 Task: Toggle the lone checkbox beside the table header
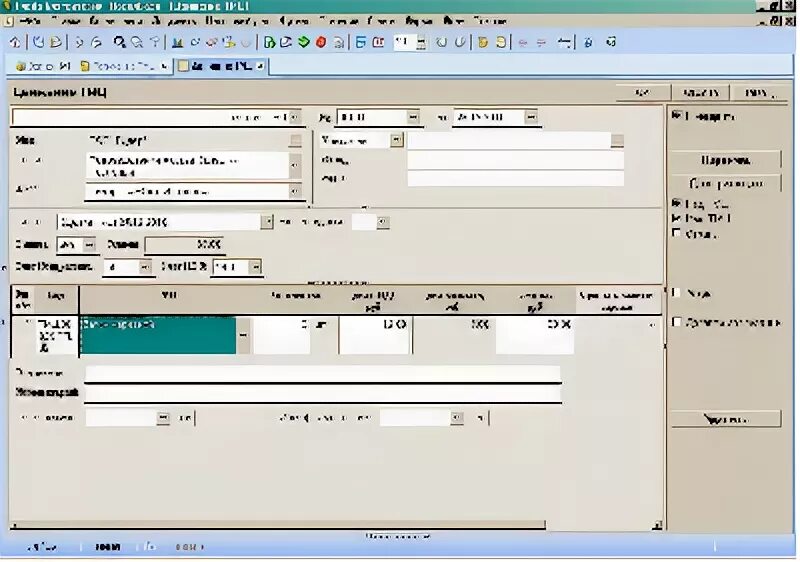677,293
